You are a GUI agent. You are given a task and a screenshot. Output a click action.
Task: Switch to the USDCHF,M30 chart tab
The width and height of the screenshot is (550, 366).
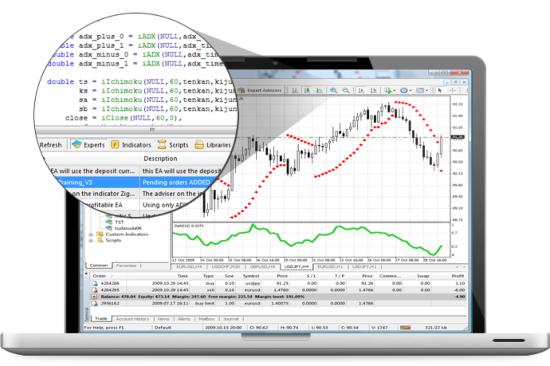(x=226, y=267)
